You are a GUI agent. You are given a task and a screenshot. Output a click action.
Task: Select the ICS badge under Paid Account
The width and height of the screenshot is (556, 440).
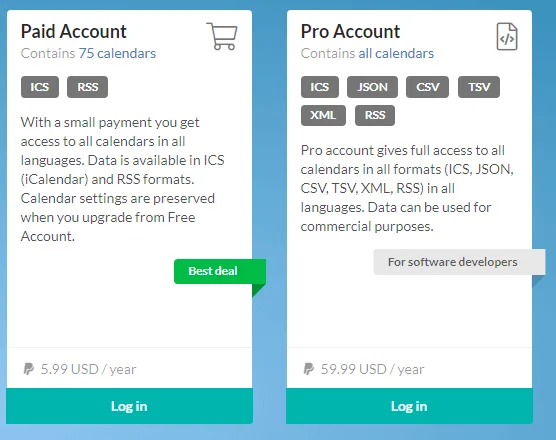(x=40, y=87)
